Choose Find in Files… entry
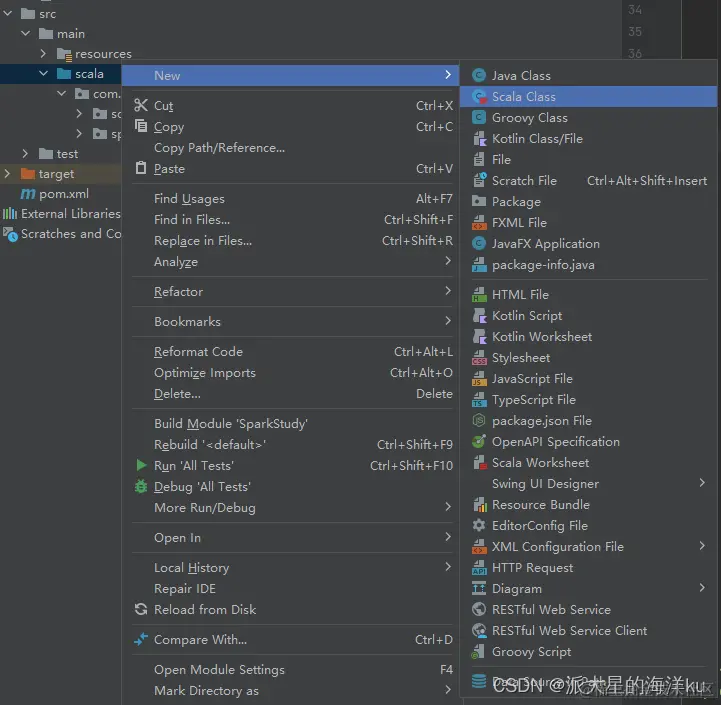 [292, 219]
